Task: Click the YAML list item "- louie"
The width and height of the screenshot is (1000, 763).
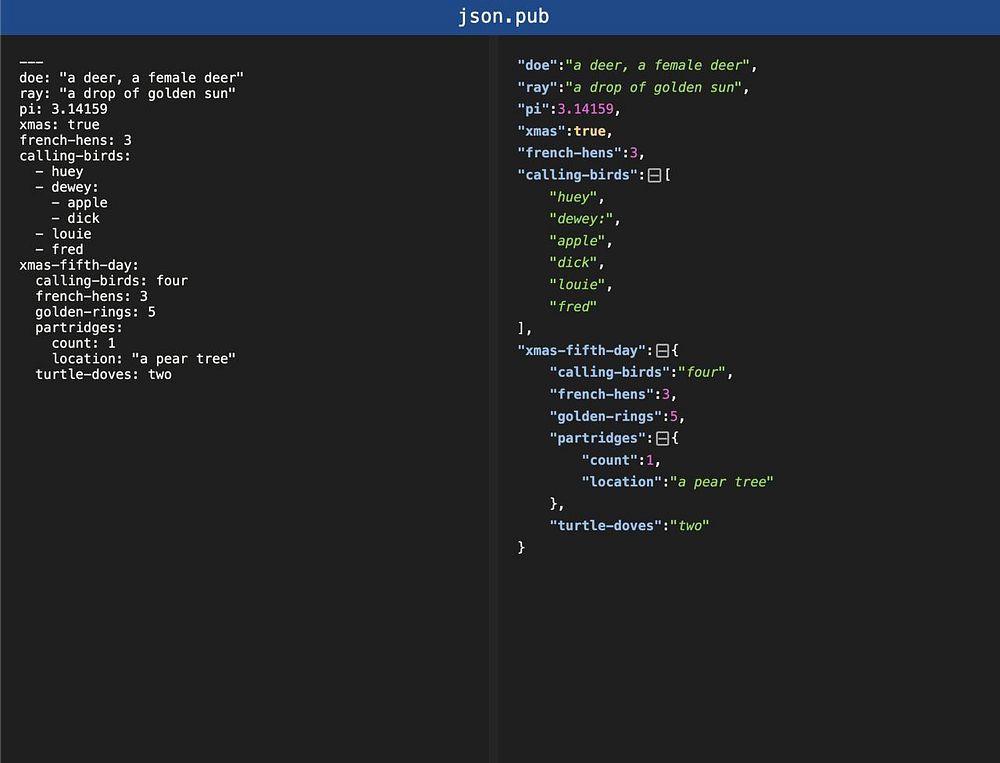Action: pos(63,234)
